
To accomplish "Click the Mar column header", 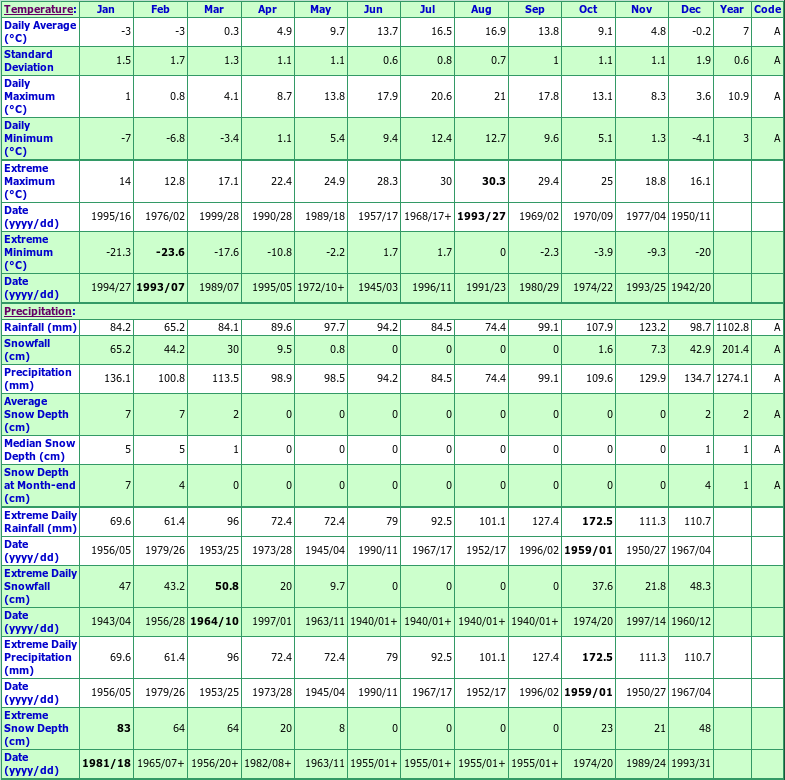I will (214, 9).
